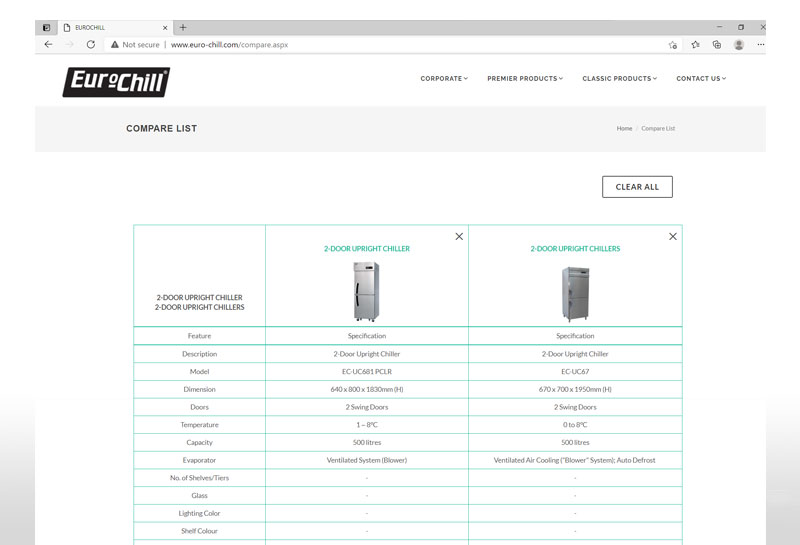Click the CLEAR ALL button

tap(637, 187)
